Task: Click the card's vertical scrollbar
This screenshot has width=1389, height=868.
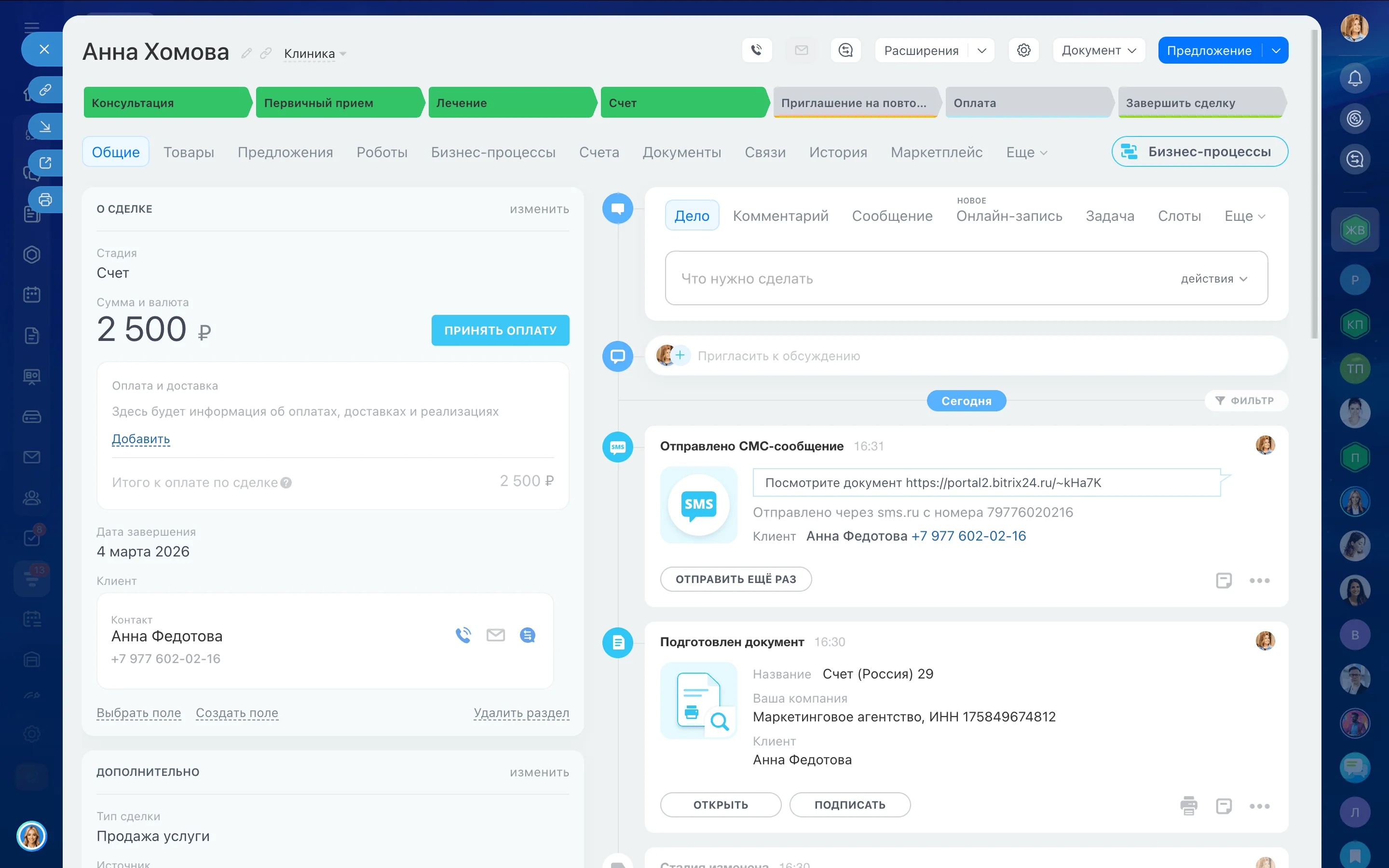Action: tap(1315, 184)
